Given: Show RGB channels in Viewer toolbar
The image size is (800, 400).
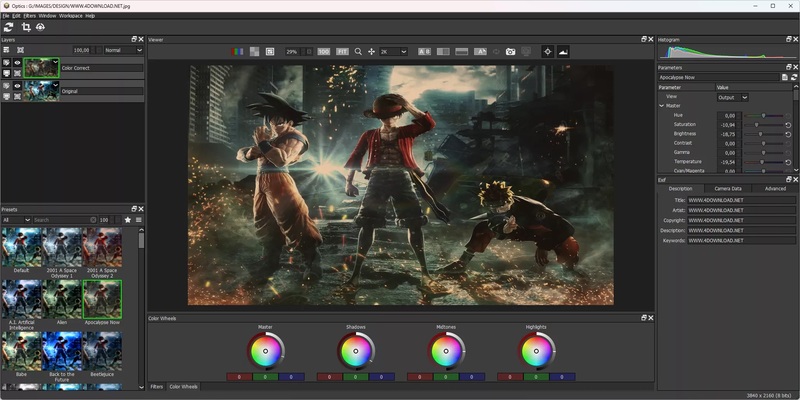Looking at the screenshot, I should pos(237,52).
